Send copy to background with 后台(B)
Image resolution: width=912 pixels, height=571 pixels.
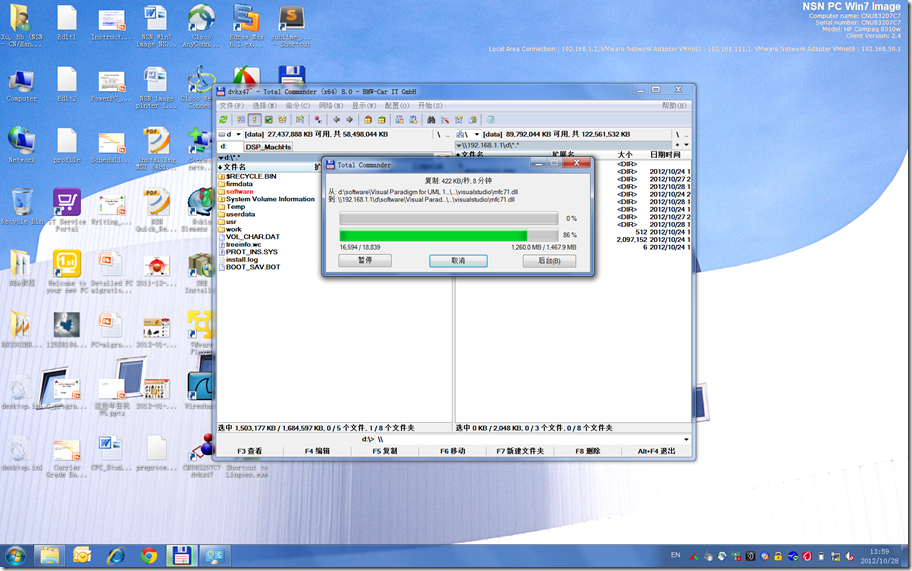549,260
